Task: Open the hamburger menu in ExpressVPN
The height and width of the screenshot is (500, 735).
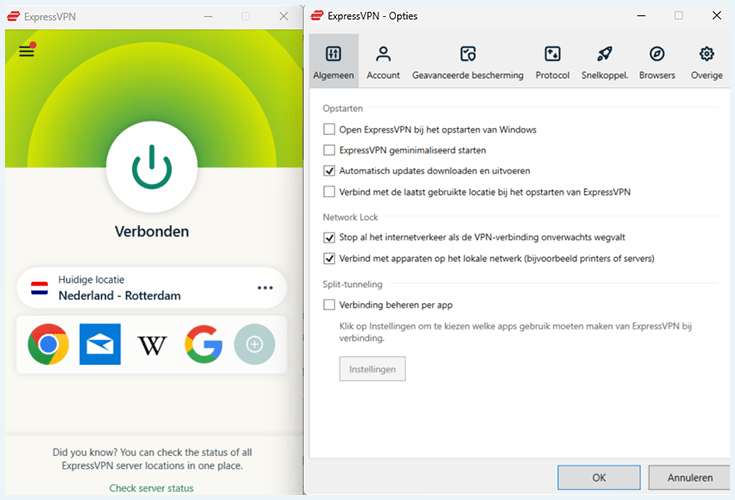Action: click(27, 51)
